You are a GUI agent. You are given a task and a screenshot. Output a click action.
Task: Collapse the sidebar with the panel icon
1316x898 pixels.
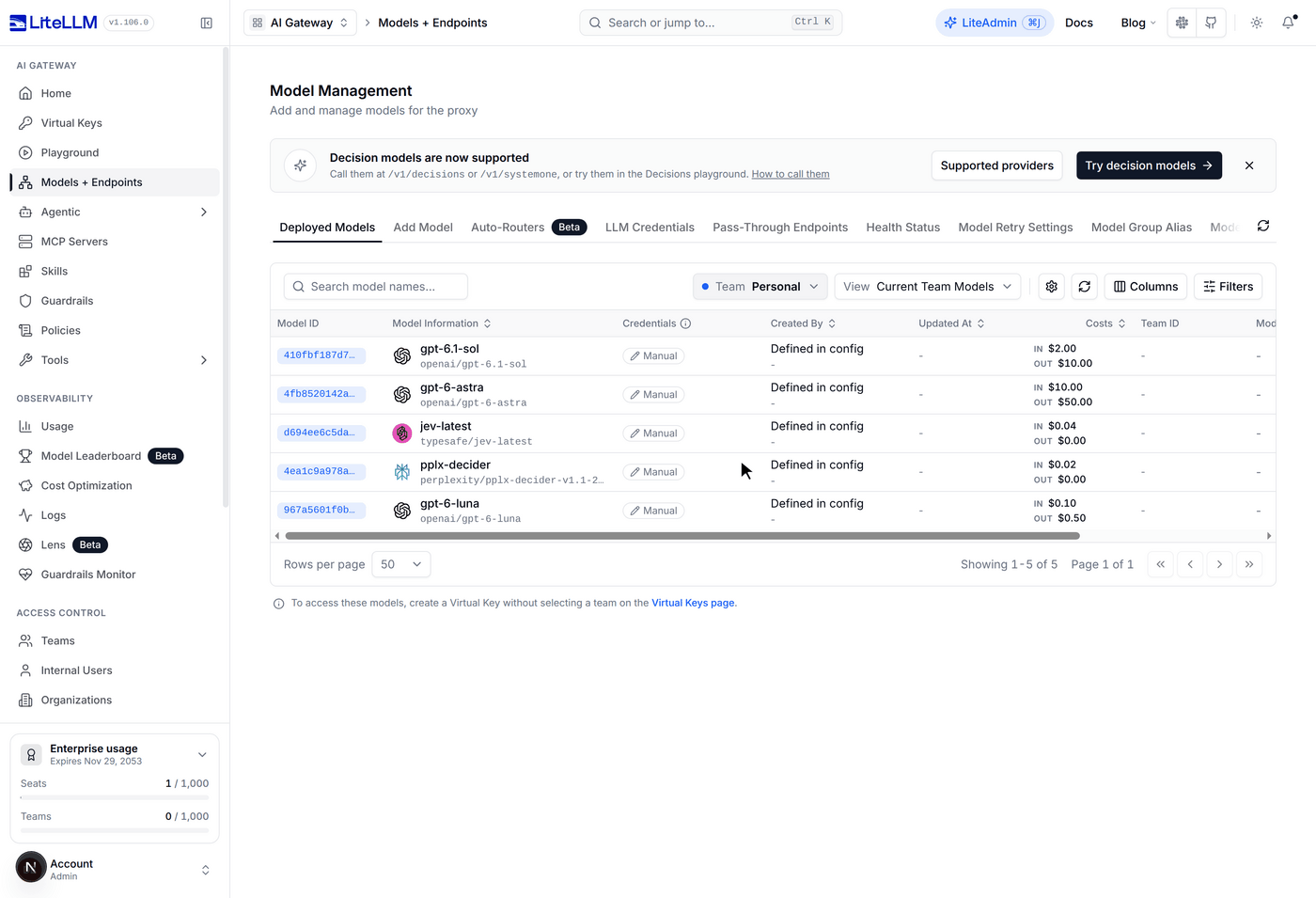207,23
